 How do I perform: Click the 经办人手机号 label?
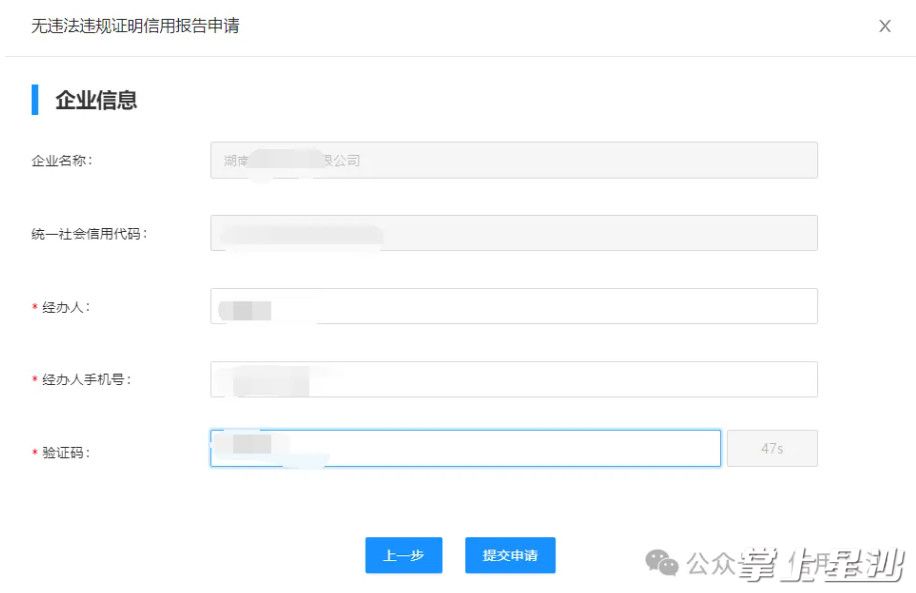[x=87, y=380]
